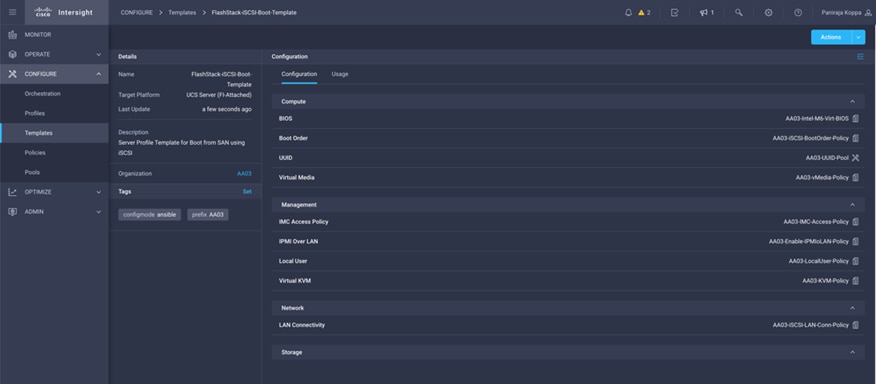Open the search magnifier icon
876x384 pixels.
click(739, 12)
